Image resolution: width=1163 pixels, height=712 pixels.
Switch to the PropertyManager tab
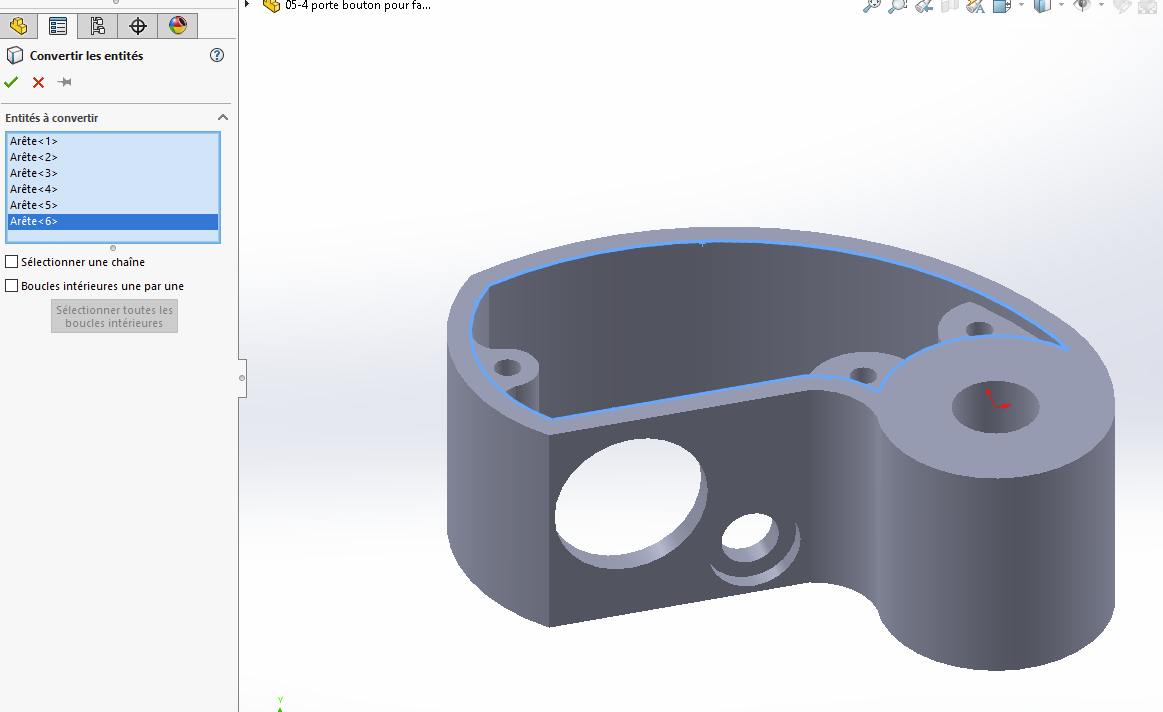58,26
